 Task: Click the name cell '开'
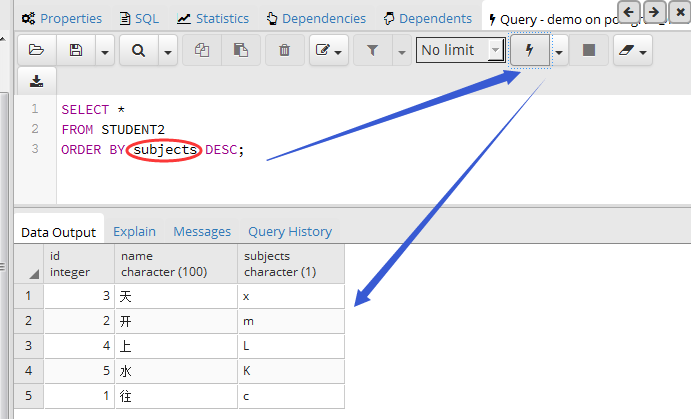pos(176,321)
